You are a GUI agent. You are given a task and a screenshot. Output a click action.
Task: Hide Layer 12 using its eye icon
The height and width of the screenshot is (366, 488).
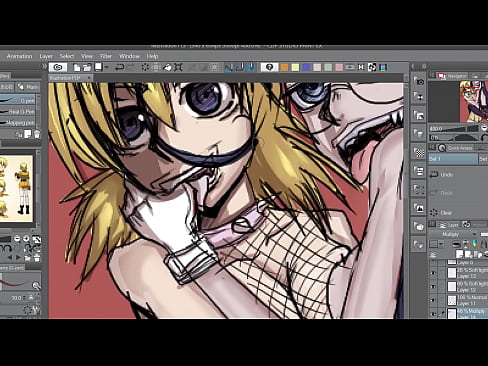point(433,287)
